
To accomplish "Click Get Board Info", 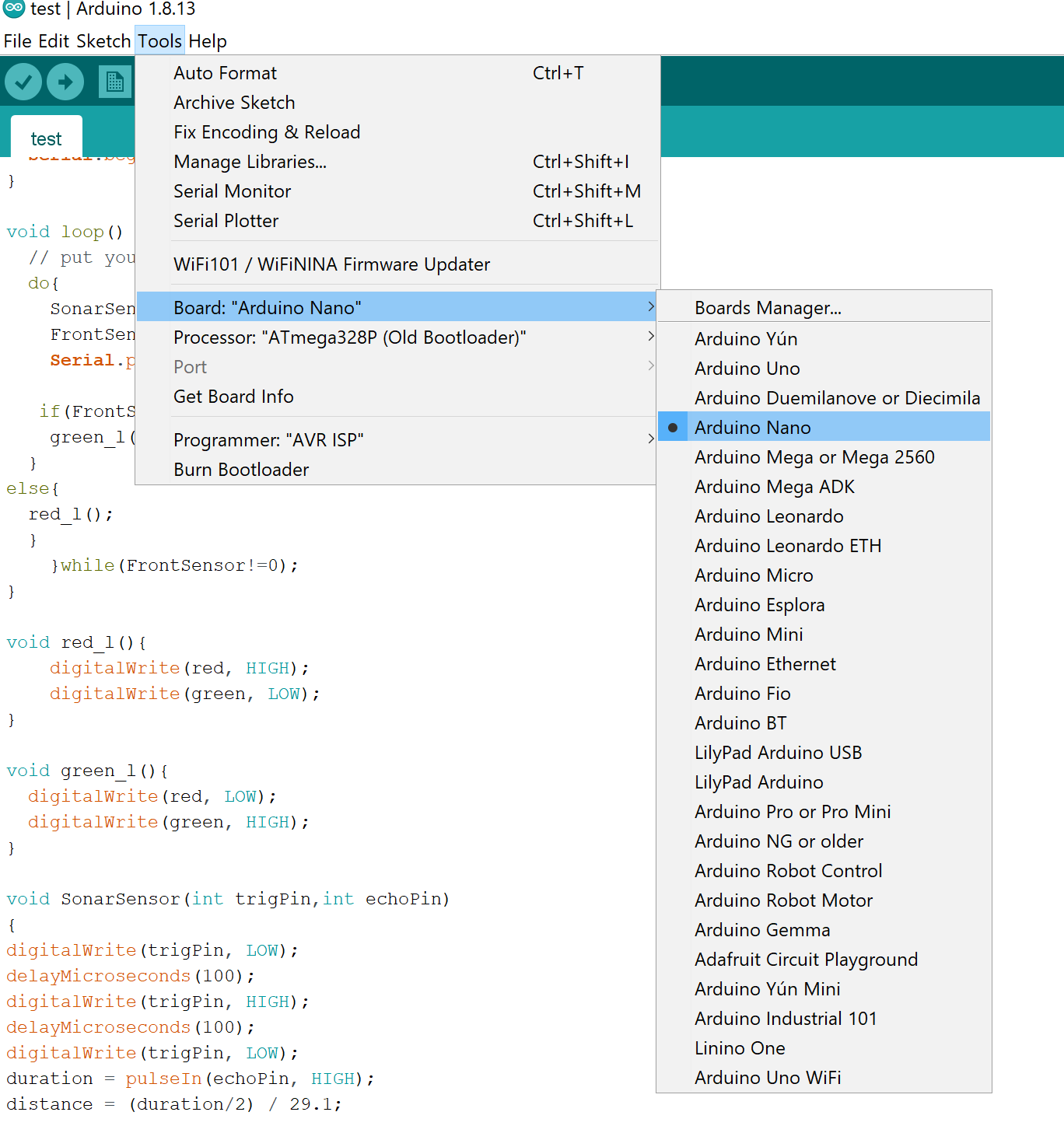I will (397, 396).
